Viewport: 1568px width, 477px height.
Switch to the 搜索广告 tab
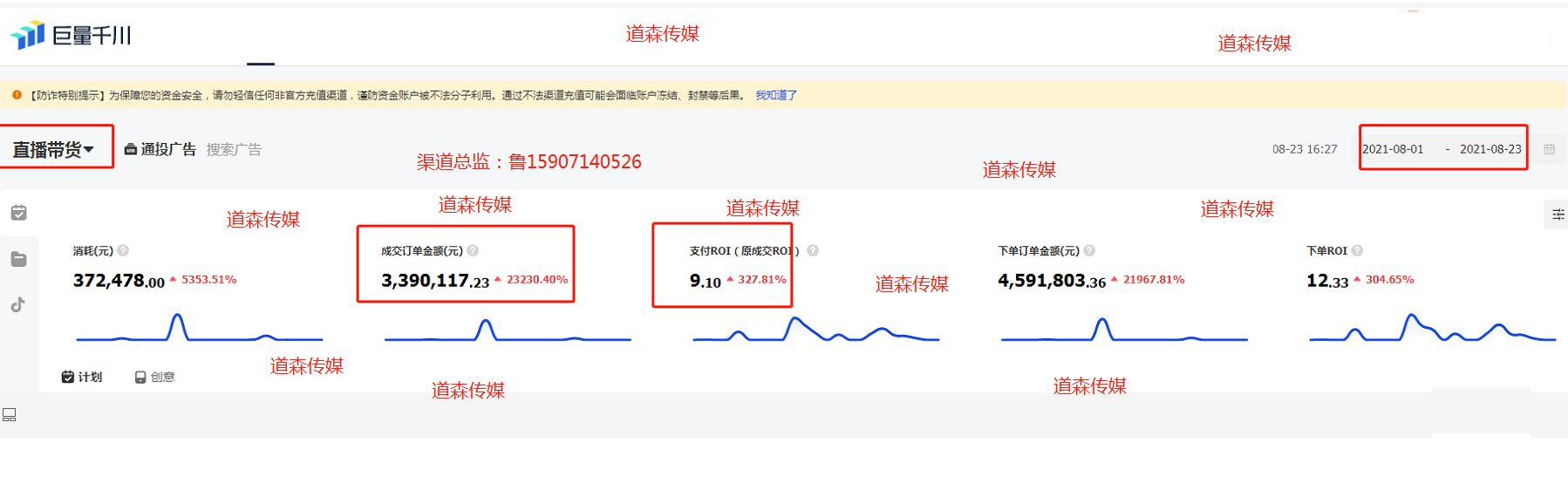click(x=234, y=149)
